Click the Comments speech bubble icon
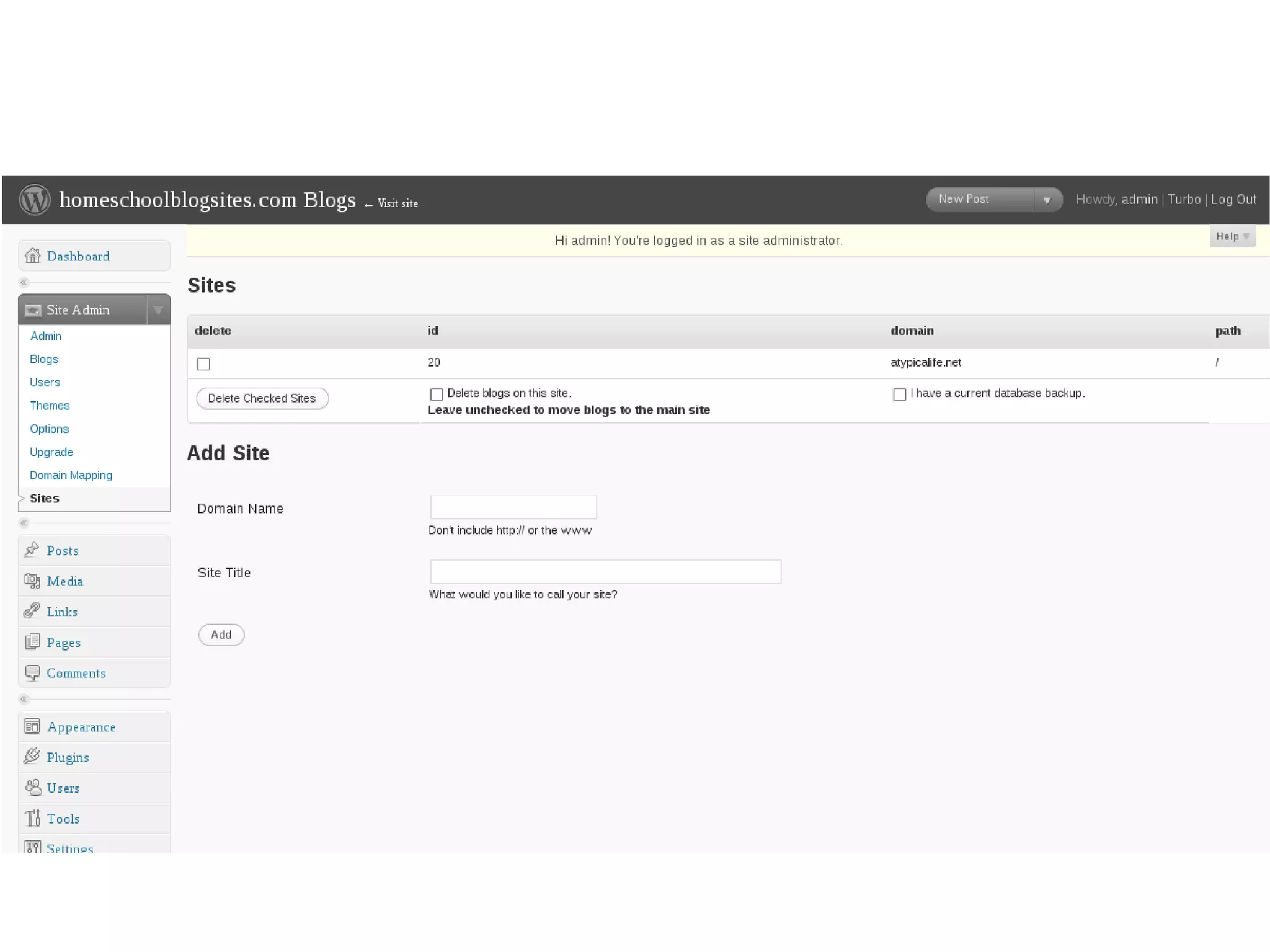 (32, 673)
